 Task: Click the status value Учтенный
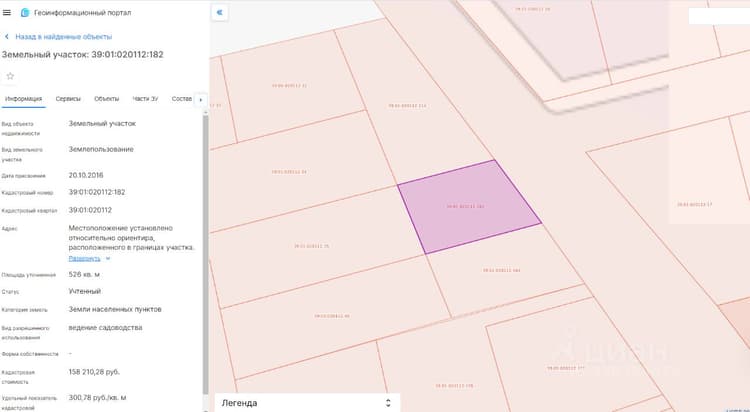[x=85, y=291]
